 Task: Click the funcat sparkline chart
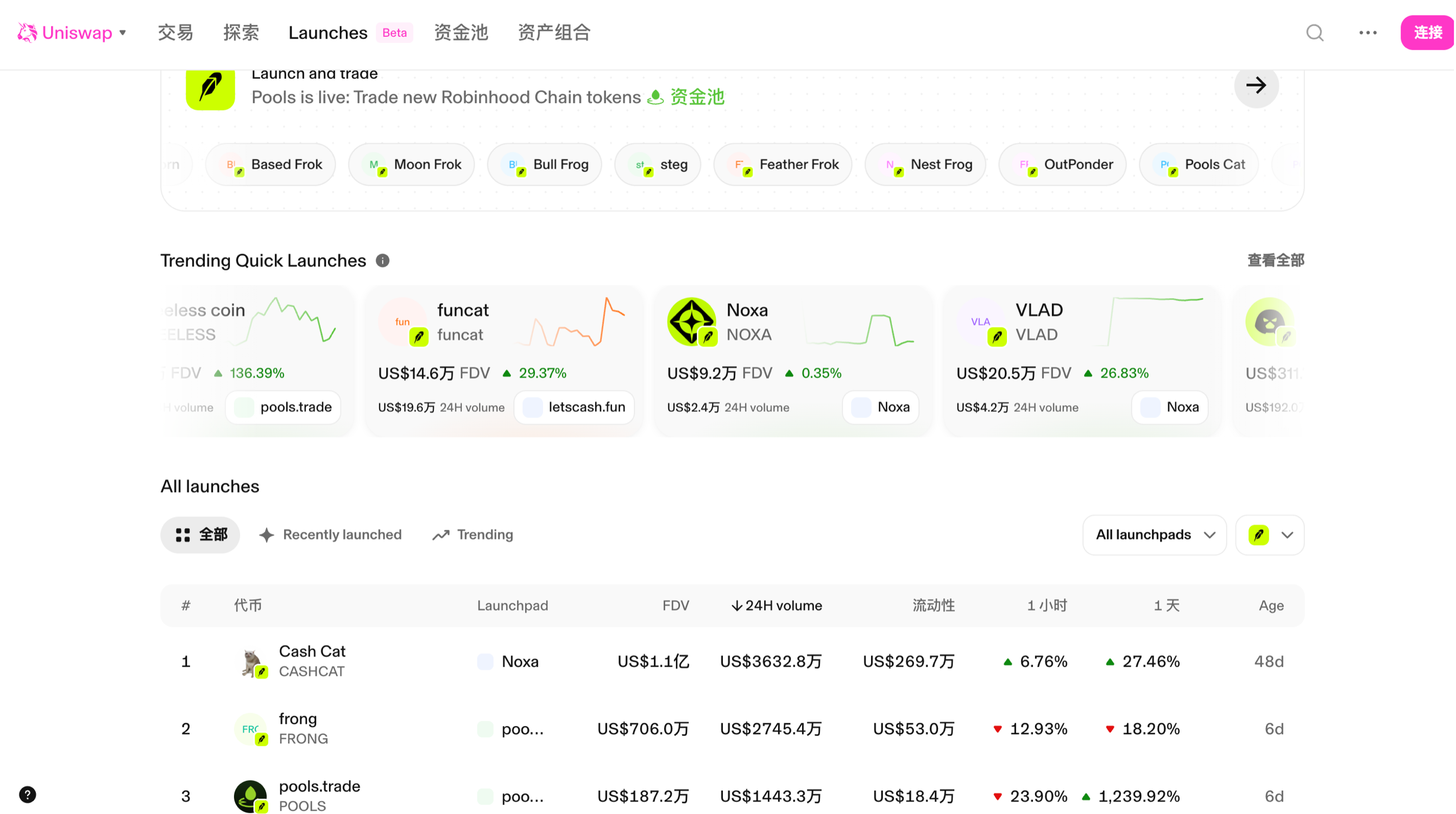(x=572, y=321)
